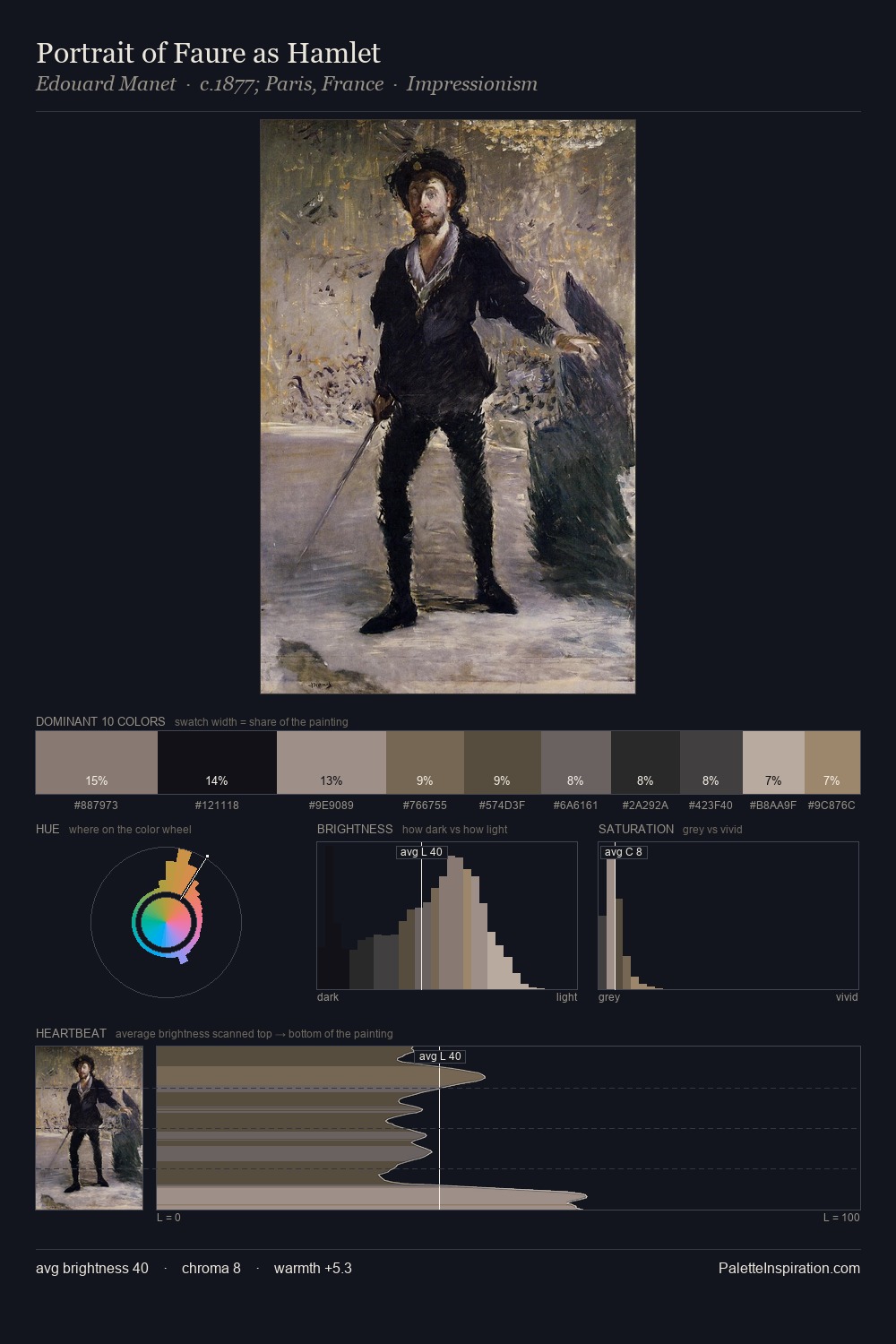
Task: Click the 'DOMINANT 10 COLORS' heading
Action: [100, 721]
